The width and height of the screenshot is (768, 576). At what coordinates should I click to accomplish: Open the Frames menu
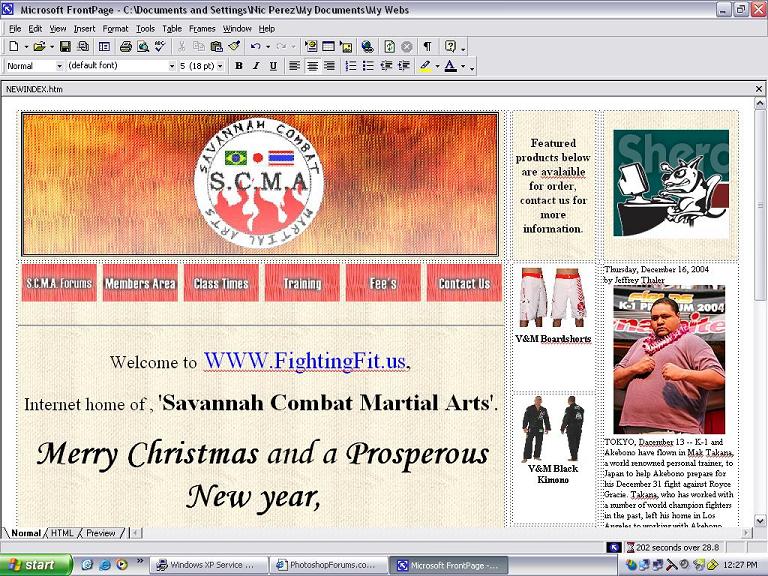202,29
